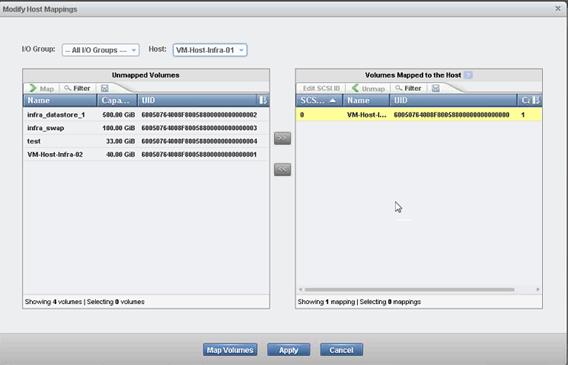Click 500.00 GiB capacity cell
Viewport: 568px width, 365px height.
(118, 115)
